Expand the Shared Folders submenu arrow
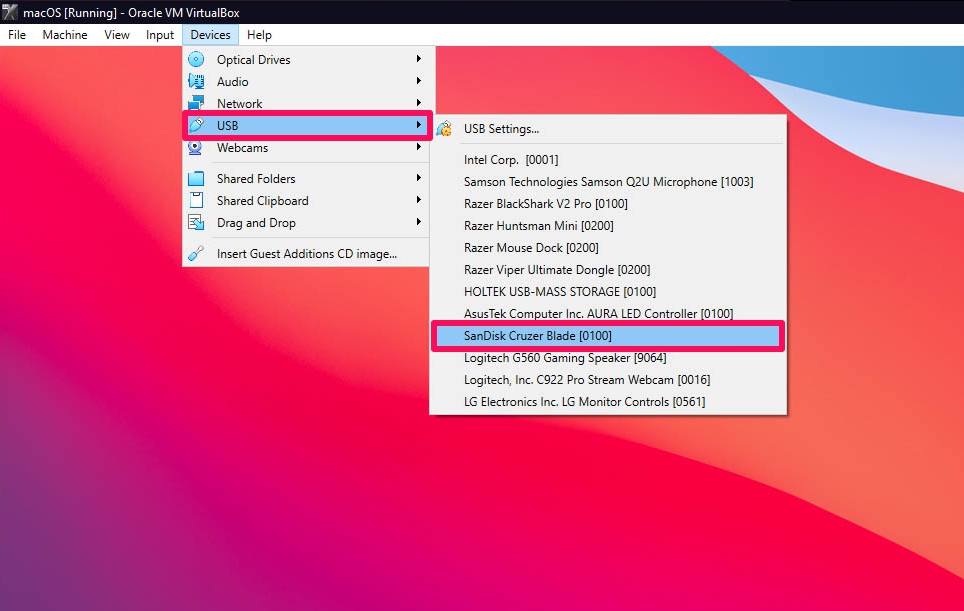Screen dimensions: 964x611 (419, 178)
